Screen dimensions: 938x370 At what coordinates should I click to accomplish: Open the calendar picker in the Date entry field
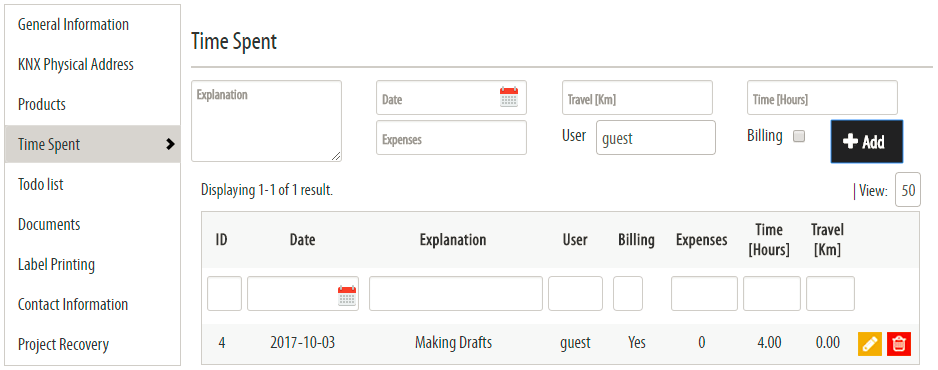pos(508,97)
